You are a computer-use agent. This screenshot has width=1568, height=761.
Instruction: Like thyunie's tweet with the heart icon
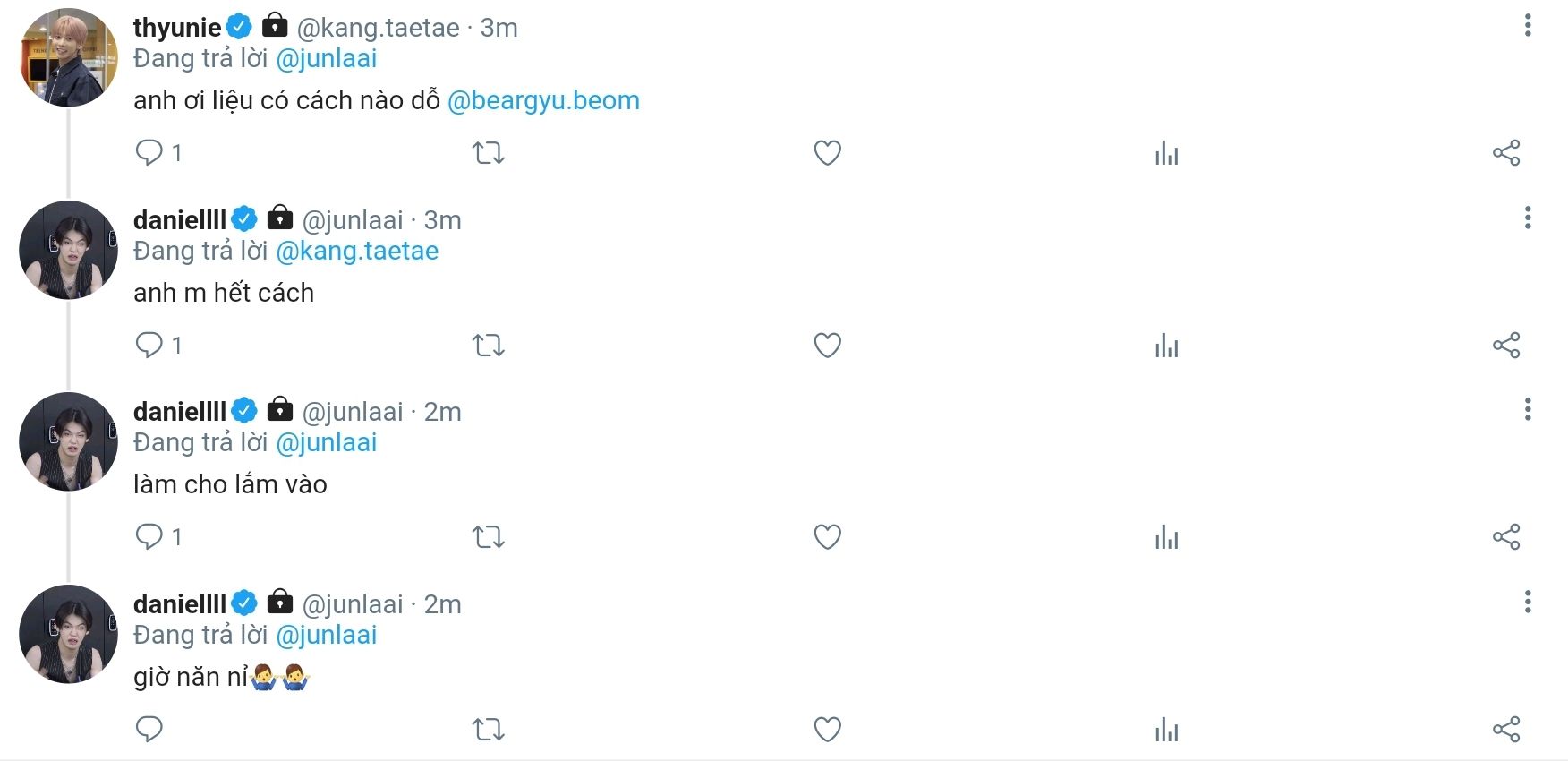[x=827, y=153]
